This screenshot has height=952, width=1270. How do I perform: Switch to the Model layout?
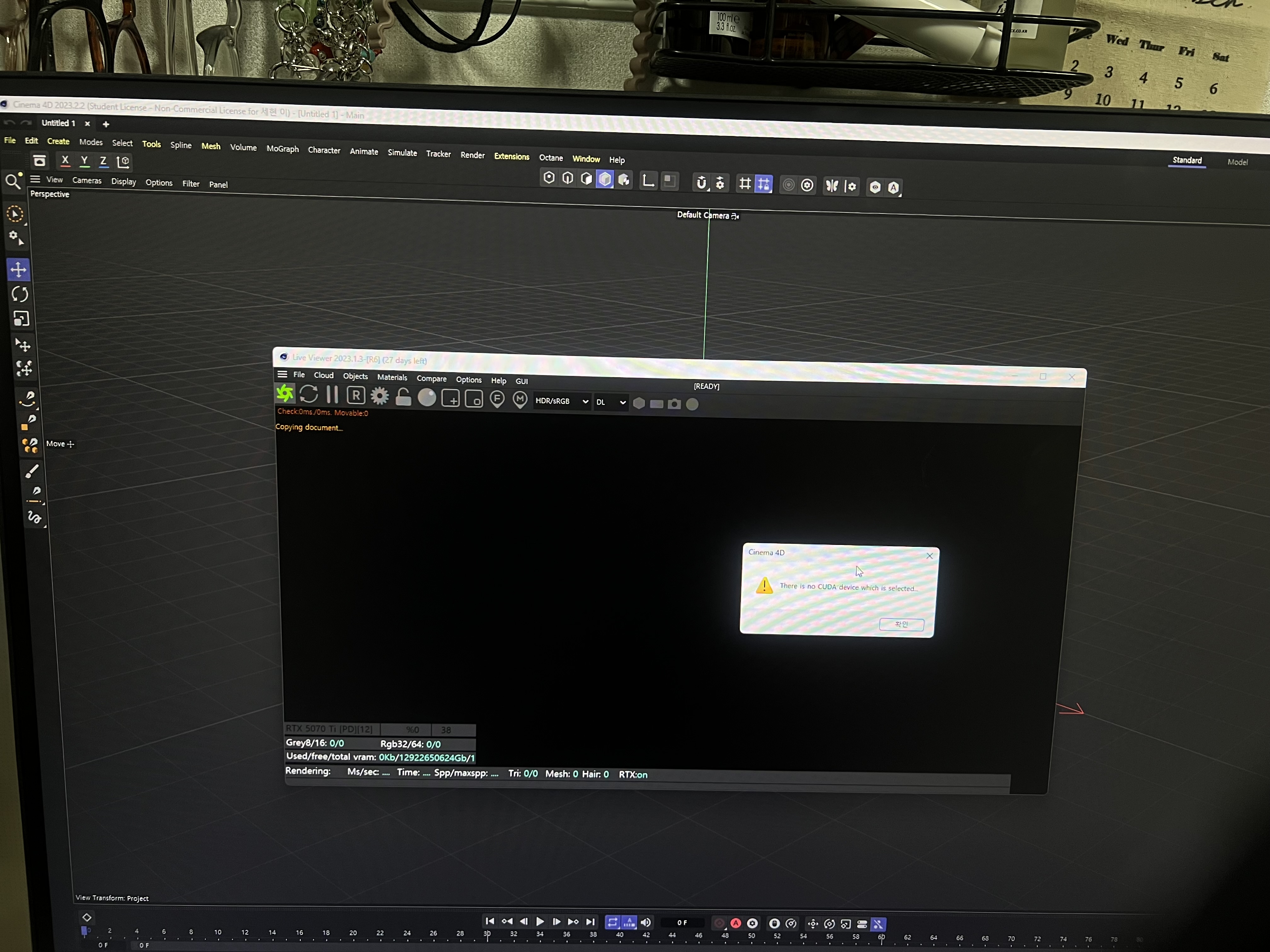1237,162
